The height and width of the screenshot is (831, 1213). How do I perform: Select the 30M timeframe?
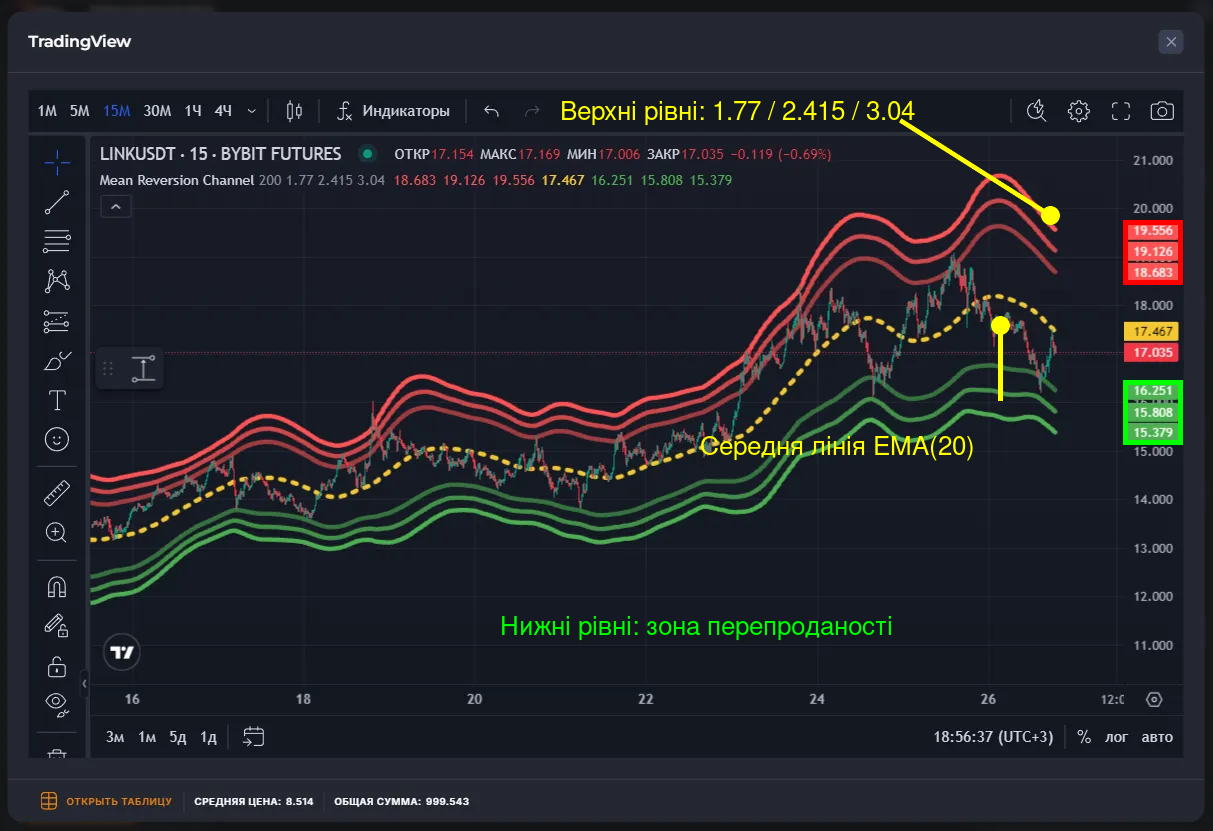[157, 111]
